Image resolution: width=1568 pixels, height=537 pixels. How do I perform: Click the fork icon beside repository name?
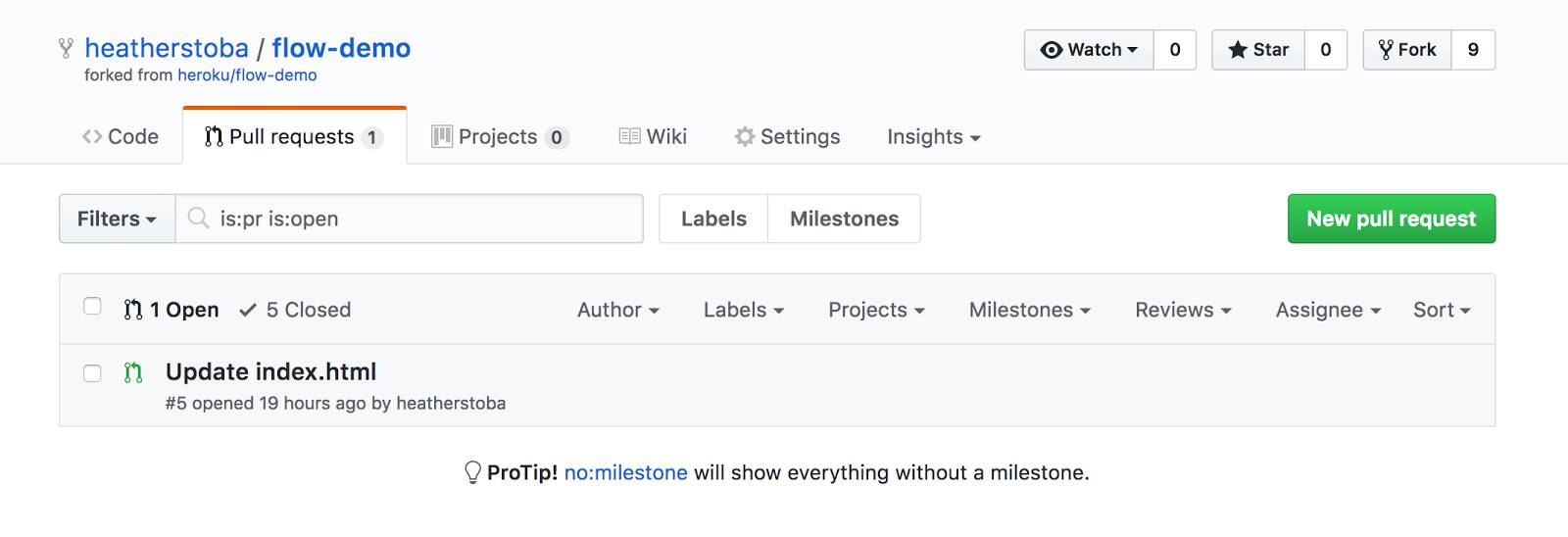point(66,48)
